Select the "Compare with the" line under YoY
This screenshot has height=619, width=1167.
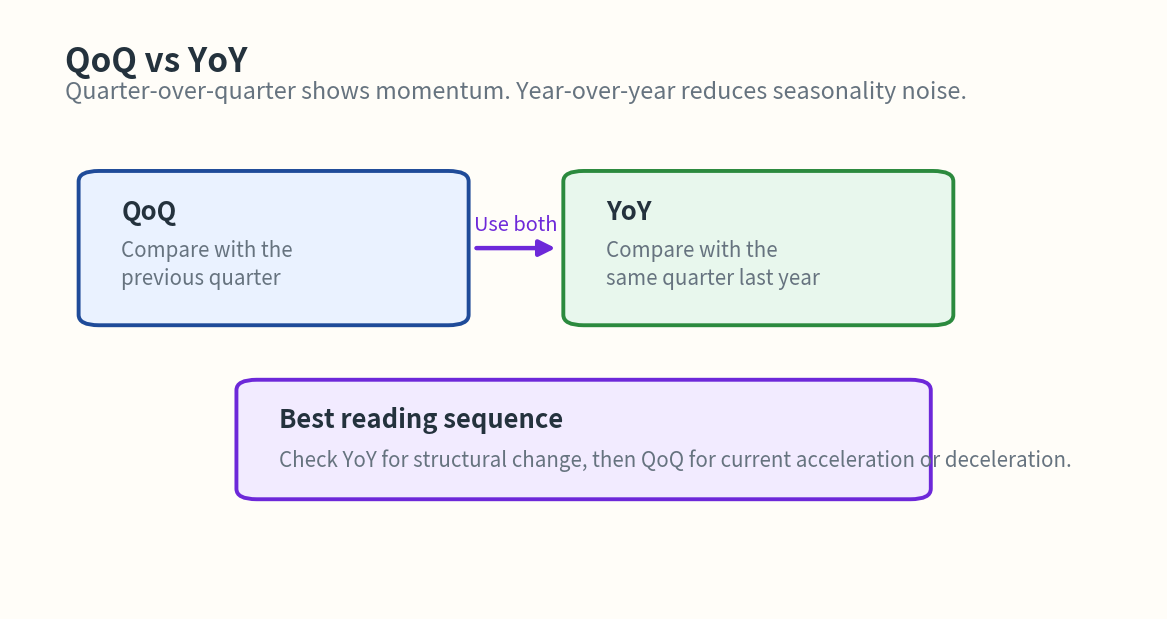point(692,249)
